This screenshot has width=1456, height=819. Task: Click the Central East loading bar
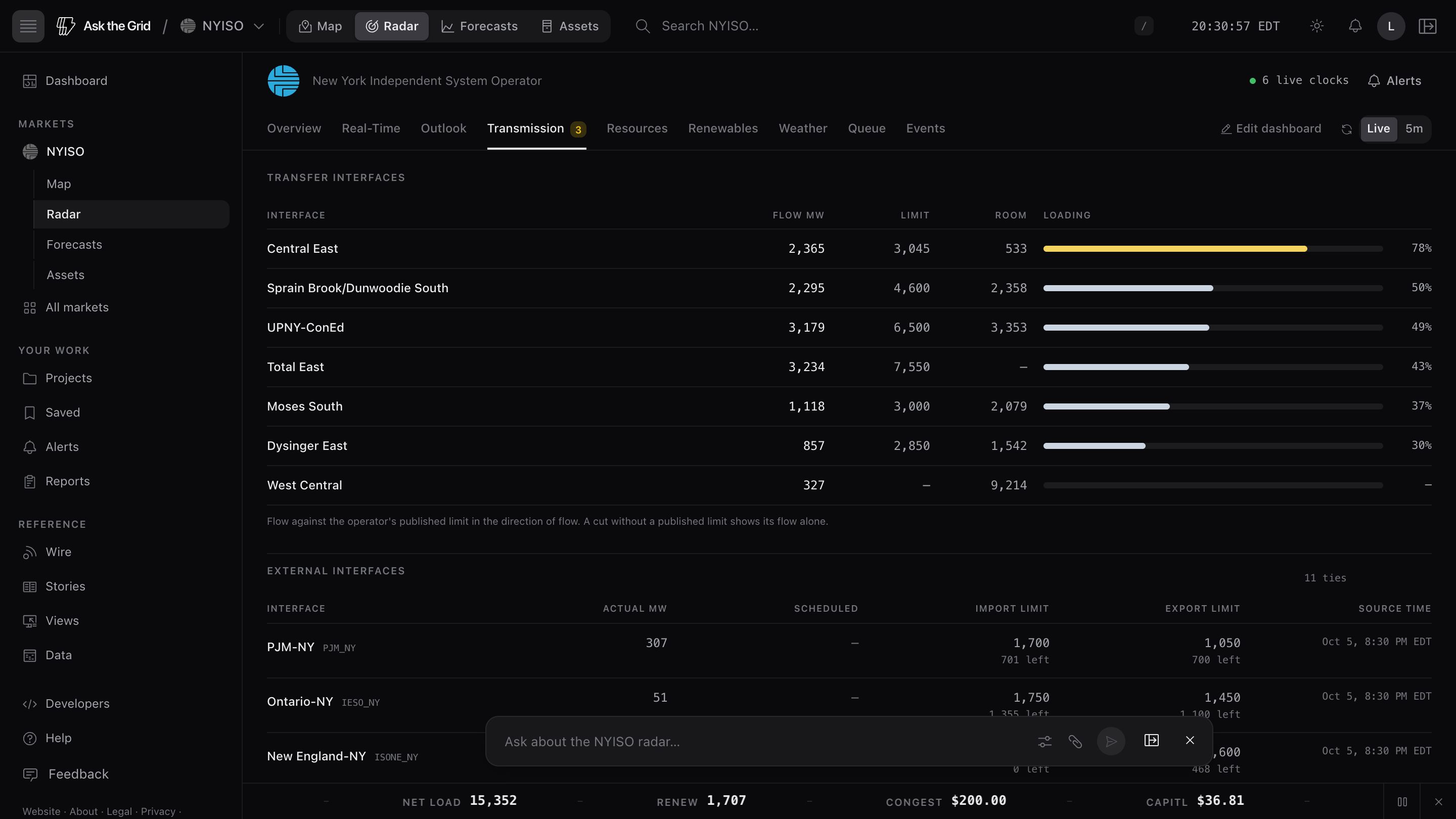(x=1213, y=249)
